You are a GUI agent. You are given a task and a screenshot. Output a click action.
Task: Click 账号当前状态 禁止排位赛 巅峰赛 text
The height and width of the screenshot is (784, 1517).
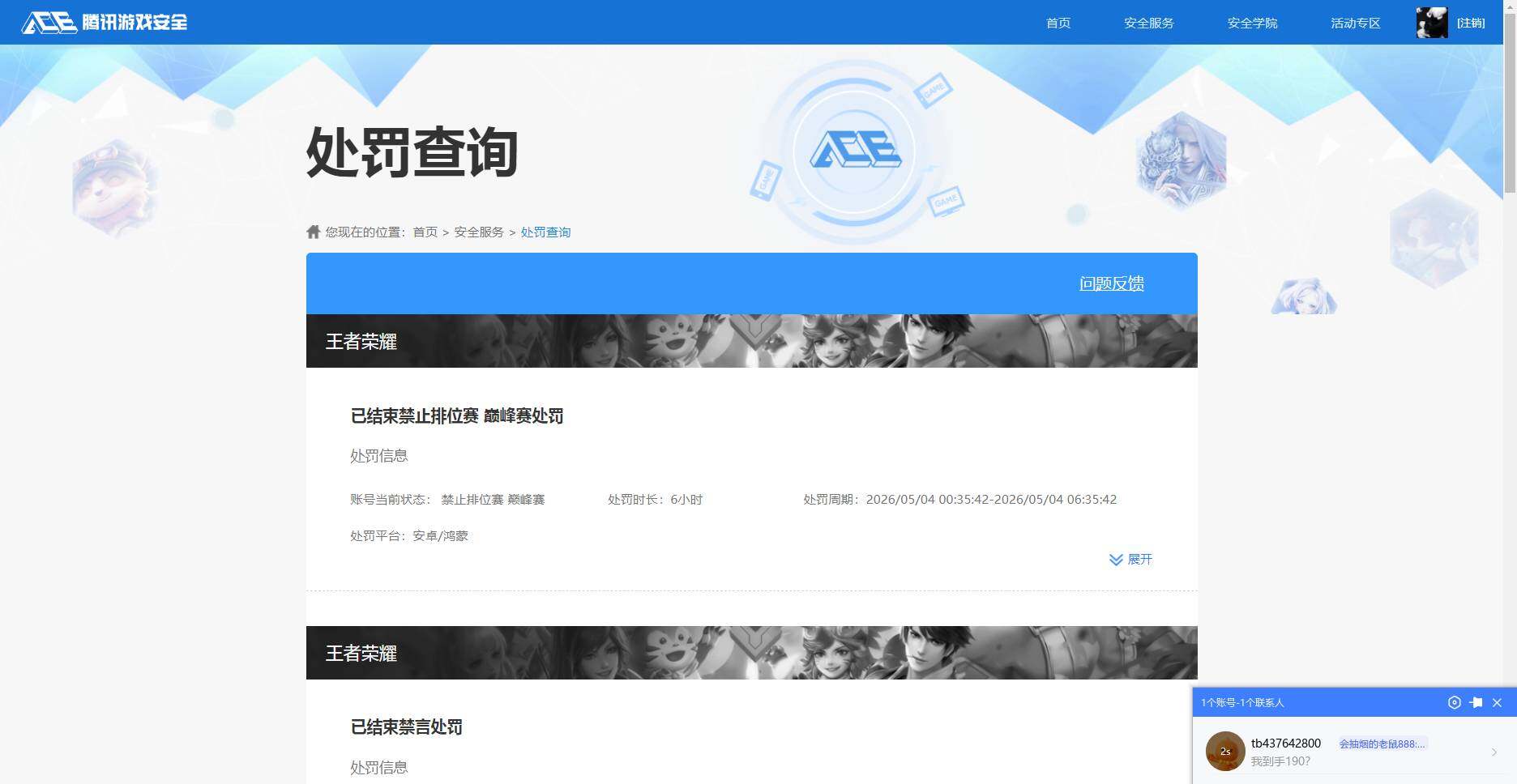pos(447,500)
